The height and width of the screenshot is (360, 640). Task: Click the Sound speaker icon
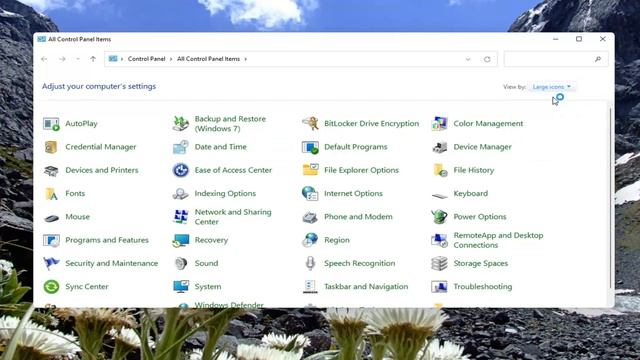(180, 264)
